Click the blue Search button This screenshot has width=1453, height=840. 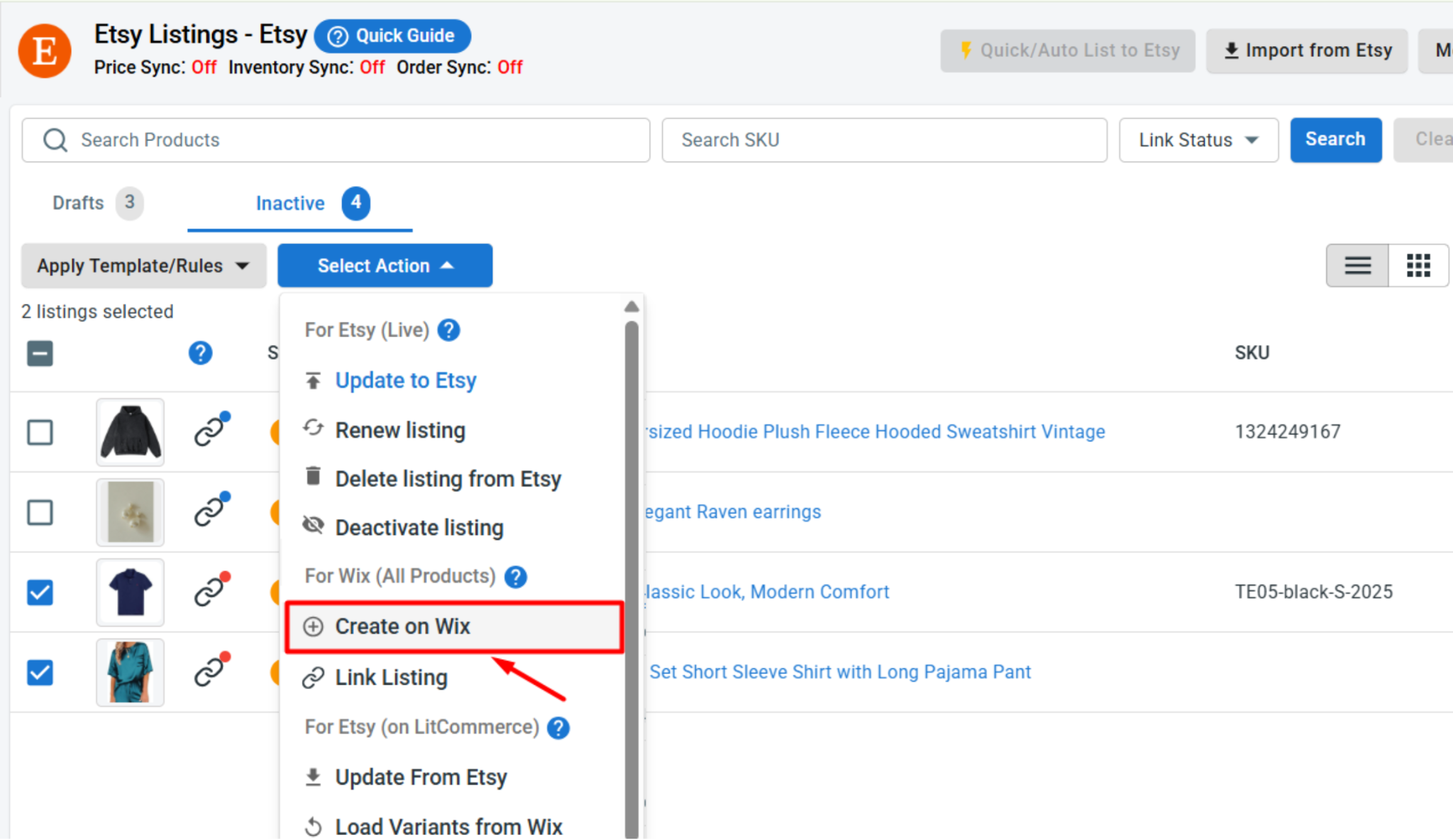coord(1335,140)
